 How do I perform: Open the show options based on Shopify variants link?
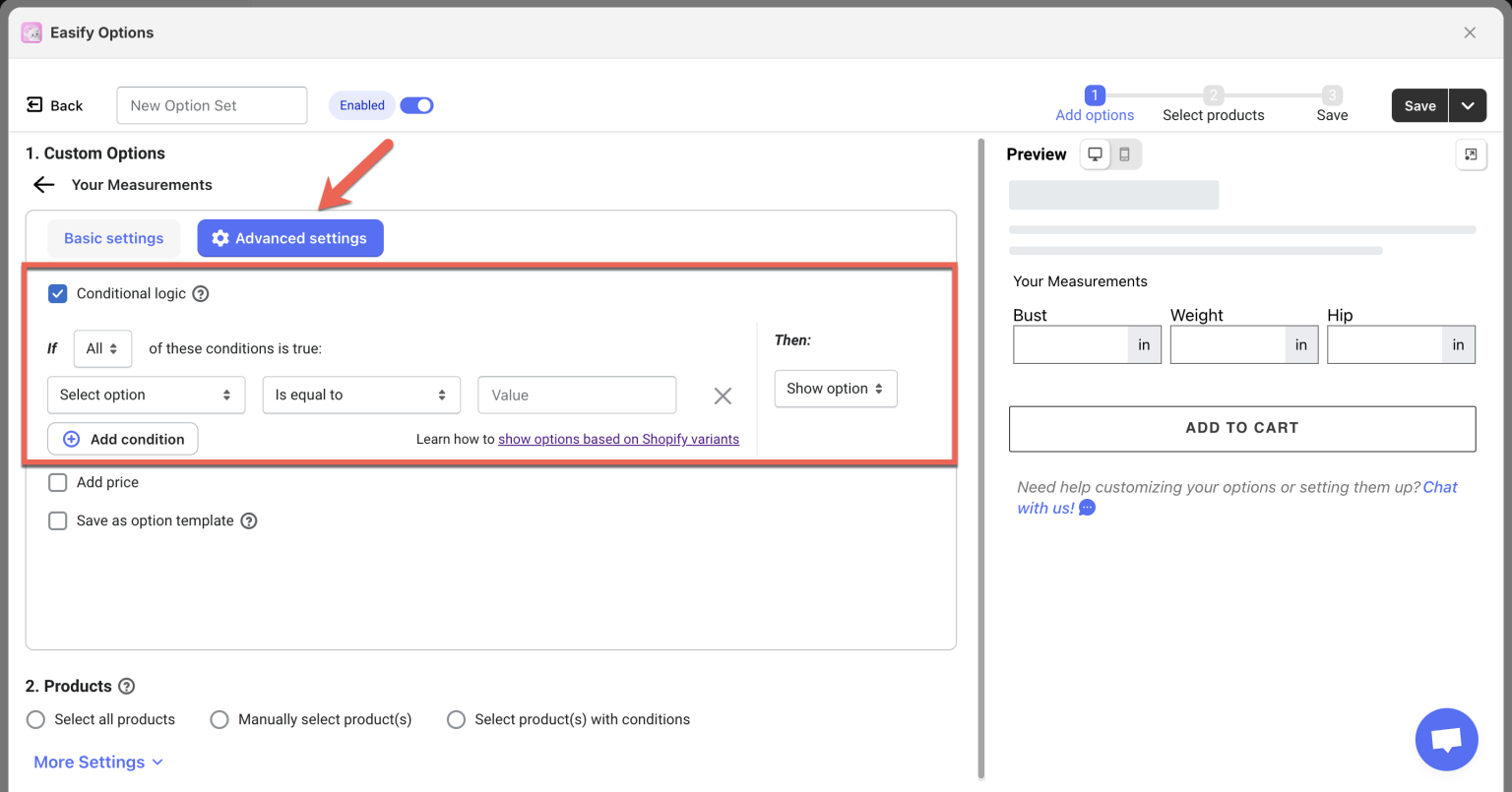click(x=618, y=439)
